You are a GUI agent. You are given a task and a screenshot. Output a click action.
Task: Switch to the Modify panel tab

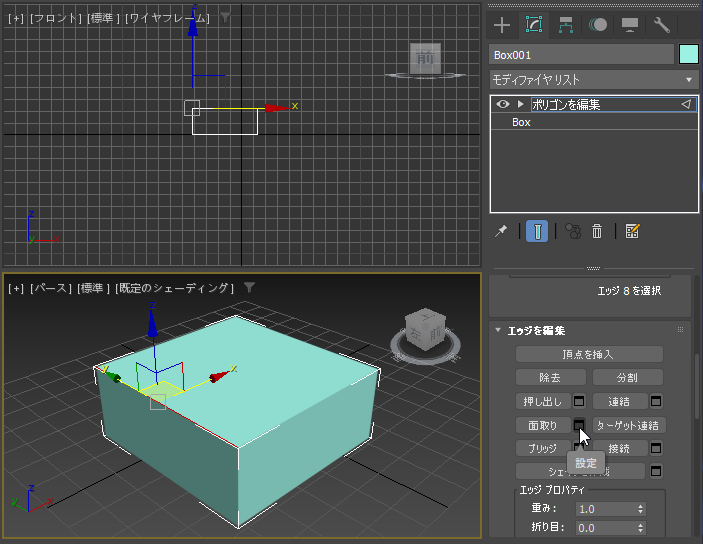534,25
